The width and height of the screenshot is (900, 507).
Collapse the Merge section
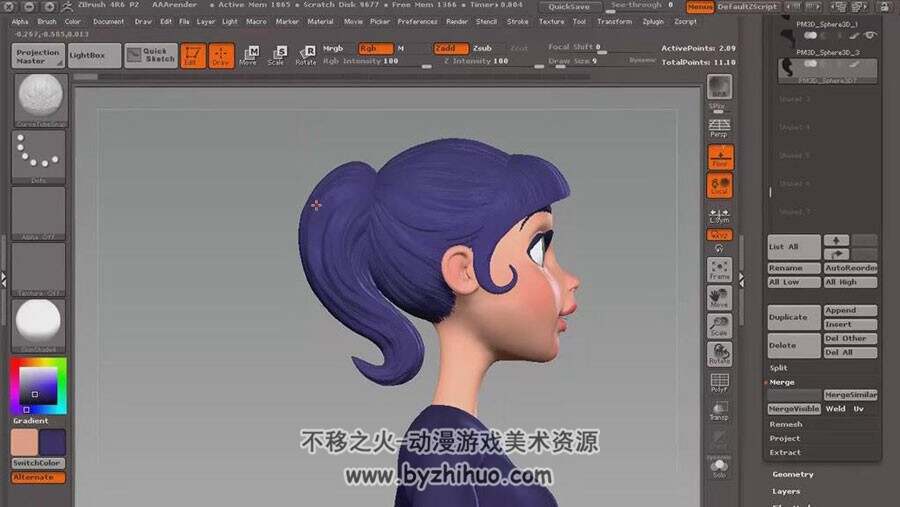[782, 382]
